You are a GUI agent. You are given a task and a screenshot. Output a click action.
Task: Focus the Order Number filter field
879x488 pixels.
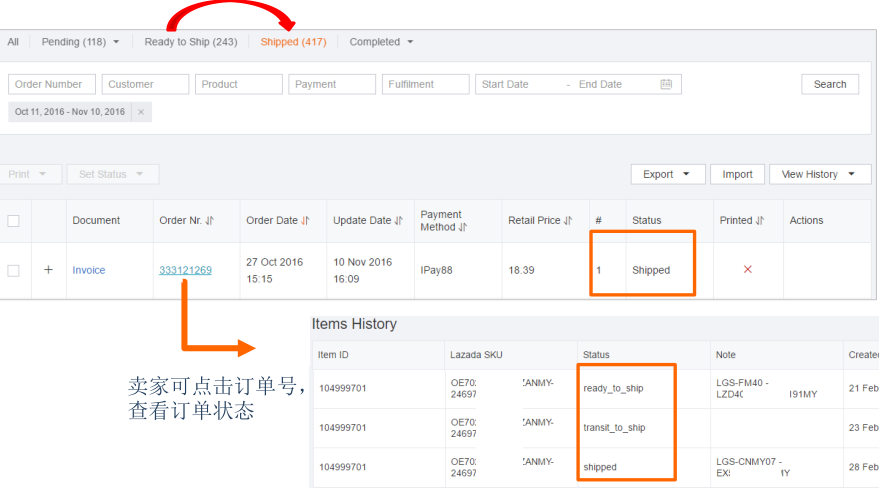(52, 84)
